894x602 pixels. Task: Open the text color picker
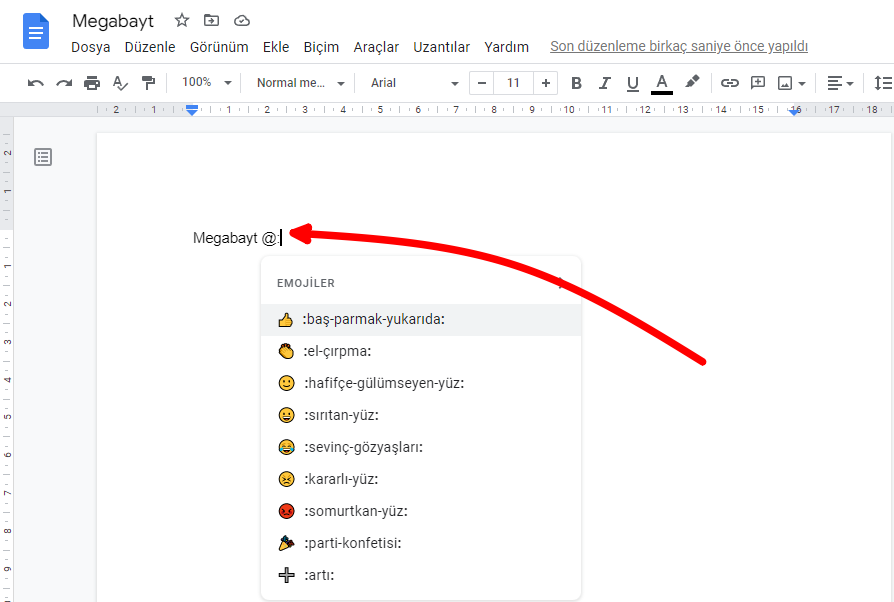tap(661, 83)
